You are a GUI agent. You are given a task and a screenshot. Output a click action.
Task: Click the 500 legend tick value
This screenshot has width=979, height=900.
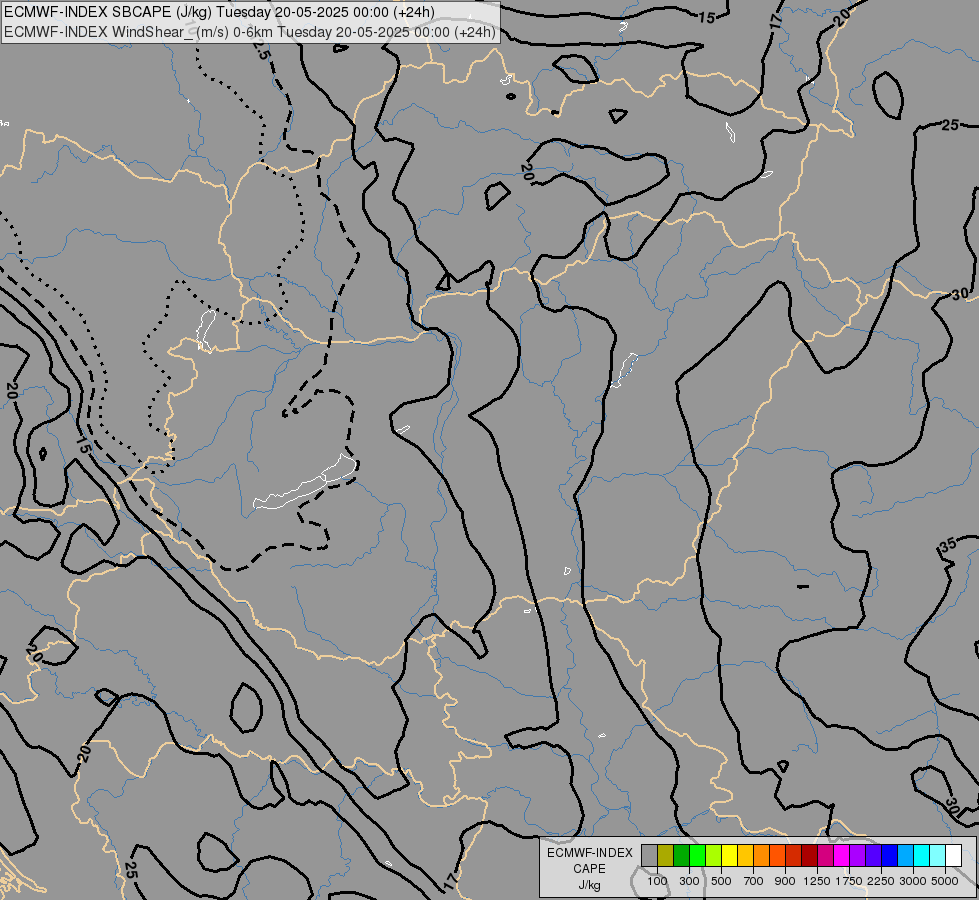click(721, 881)
